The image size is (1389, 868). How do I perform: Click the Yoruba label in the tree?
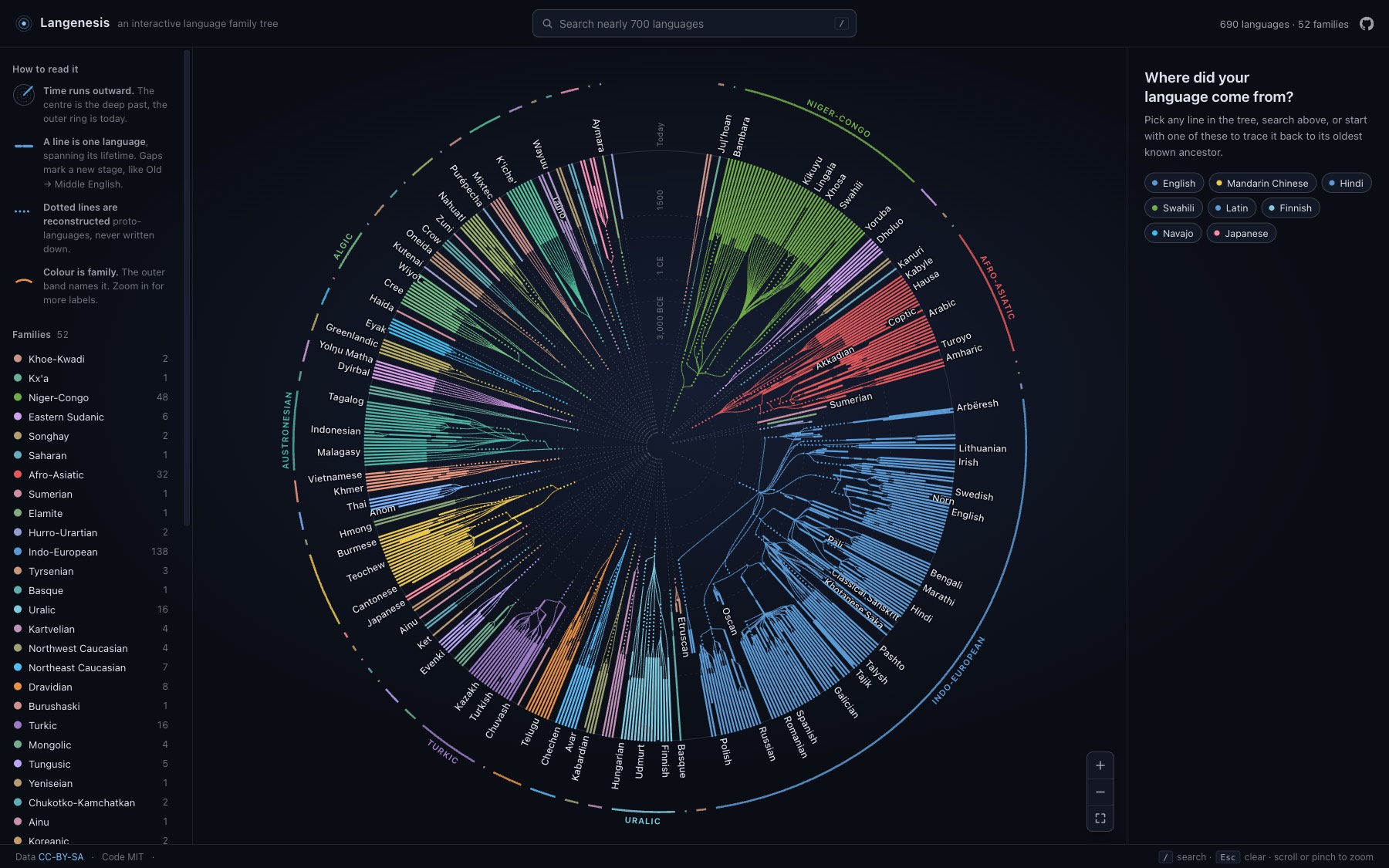[878, 218]
